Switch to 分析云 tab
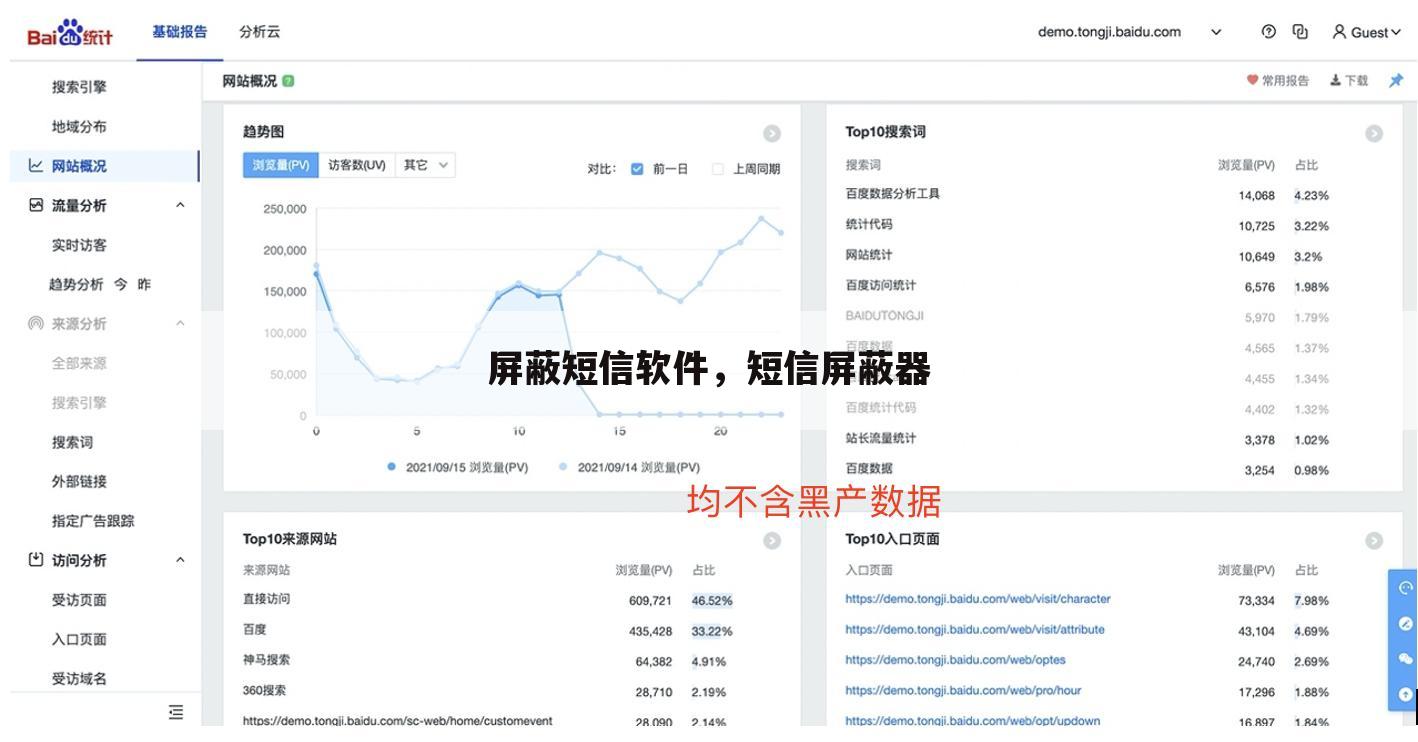This screenshot has height=742, width=1418. [x=260, y=32]
